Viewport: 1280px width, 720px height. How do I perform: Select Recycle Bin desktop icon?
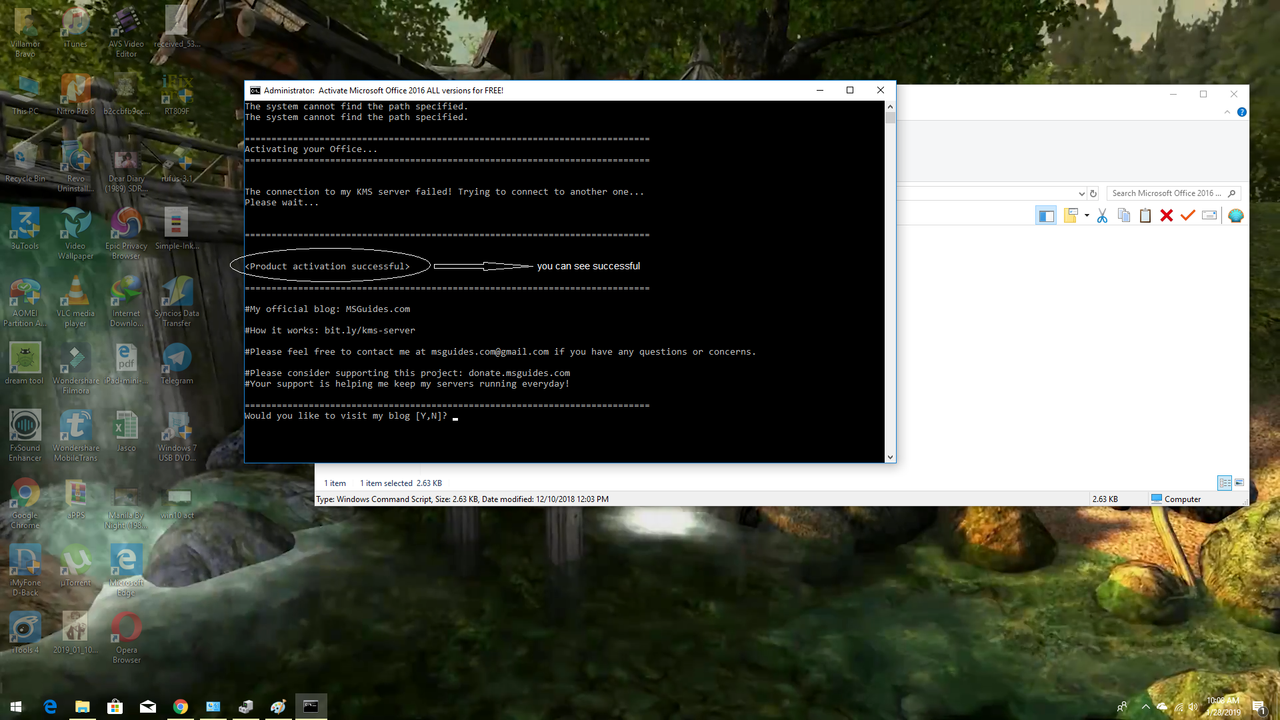25,161
